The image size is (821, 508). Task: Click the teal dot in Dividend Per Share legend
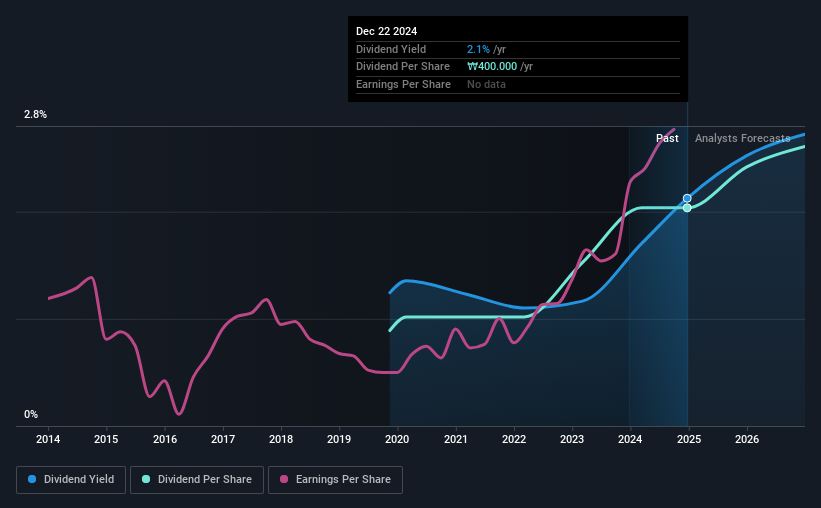tap(146, 479)
